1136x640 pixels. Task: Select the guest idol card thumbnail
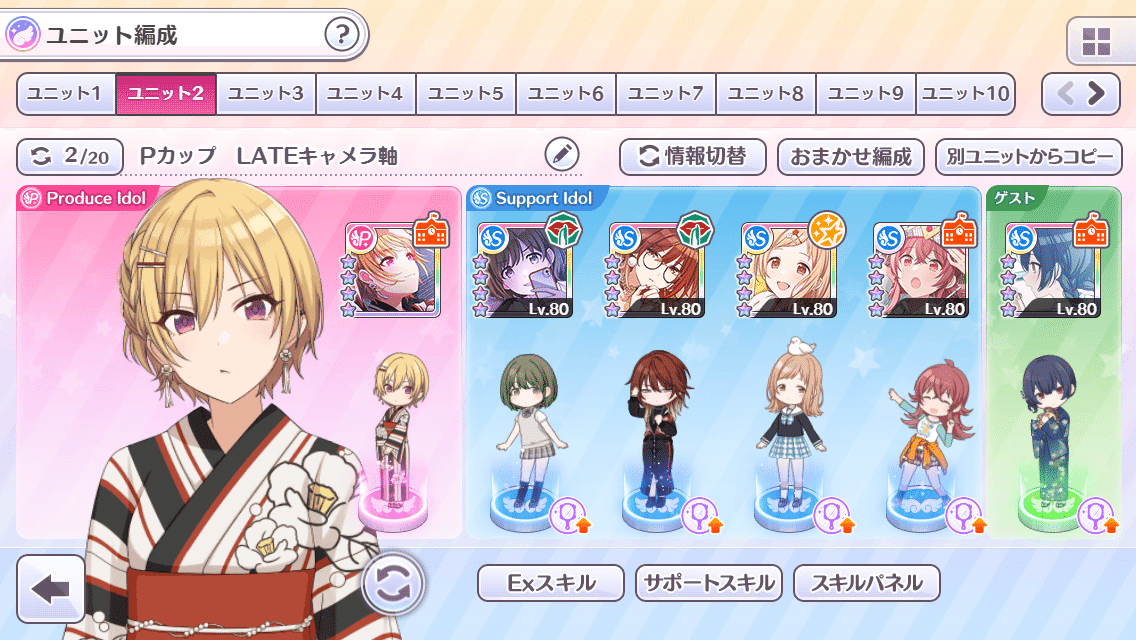point(1054,270)
